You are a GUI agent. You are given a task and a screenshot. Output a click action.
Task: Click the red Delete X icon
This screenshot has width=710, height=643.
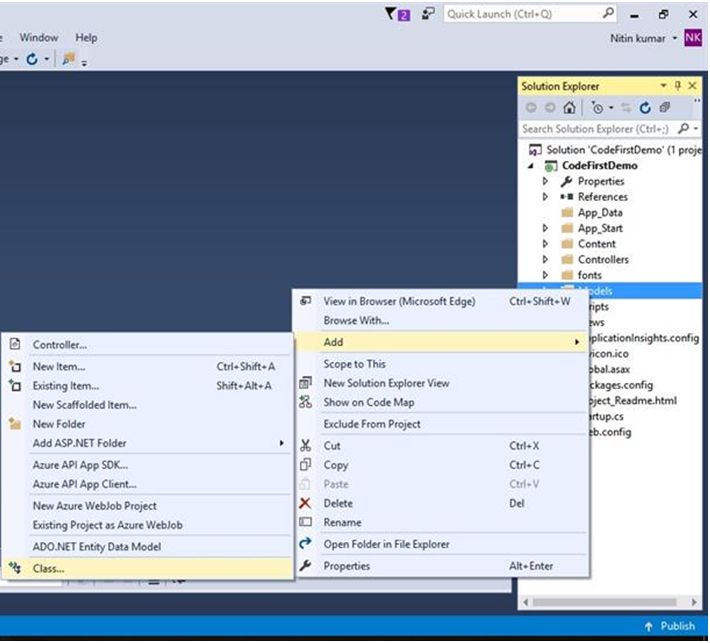click(306, 503)
